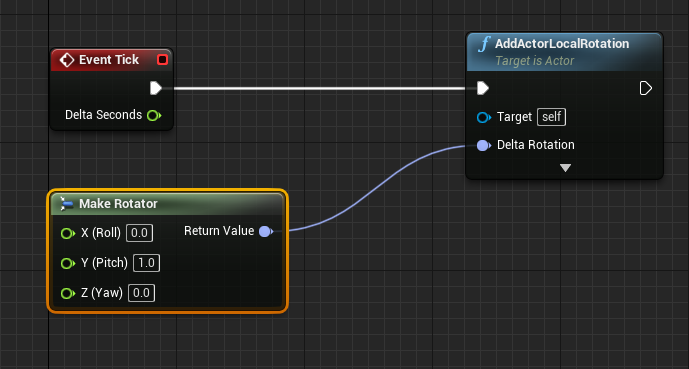Click the Y (Pitch) value field

(x=146, y=263)
